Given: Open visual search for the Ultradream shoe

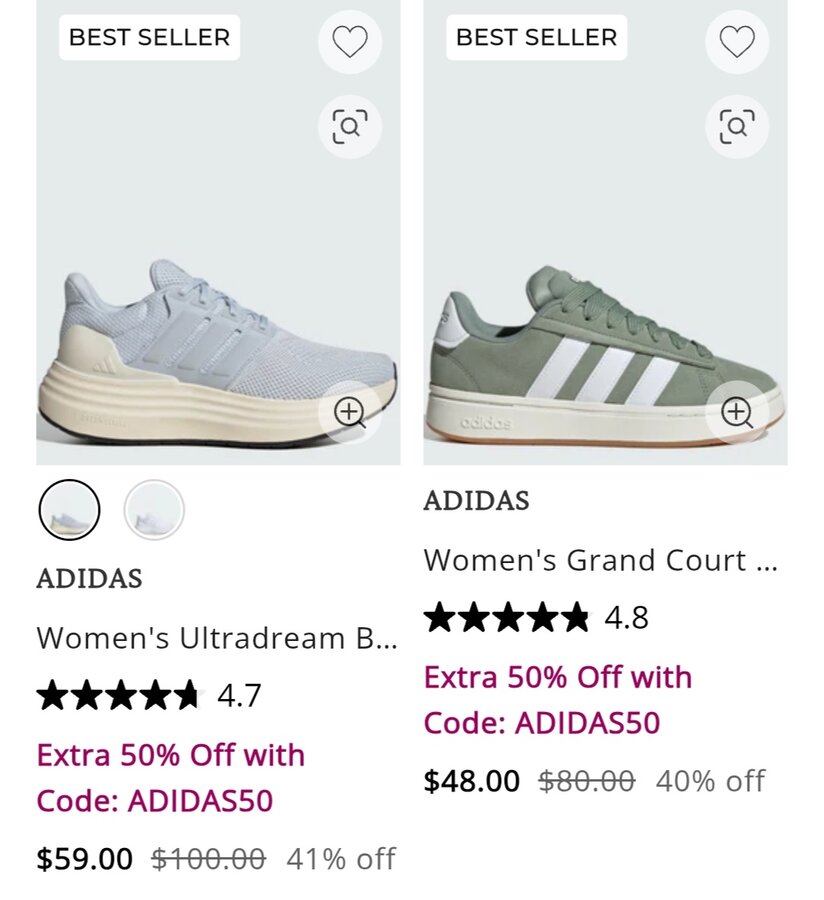Looking at the screenshot, I should click(350, 127).
